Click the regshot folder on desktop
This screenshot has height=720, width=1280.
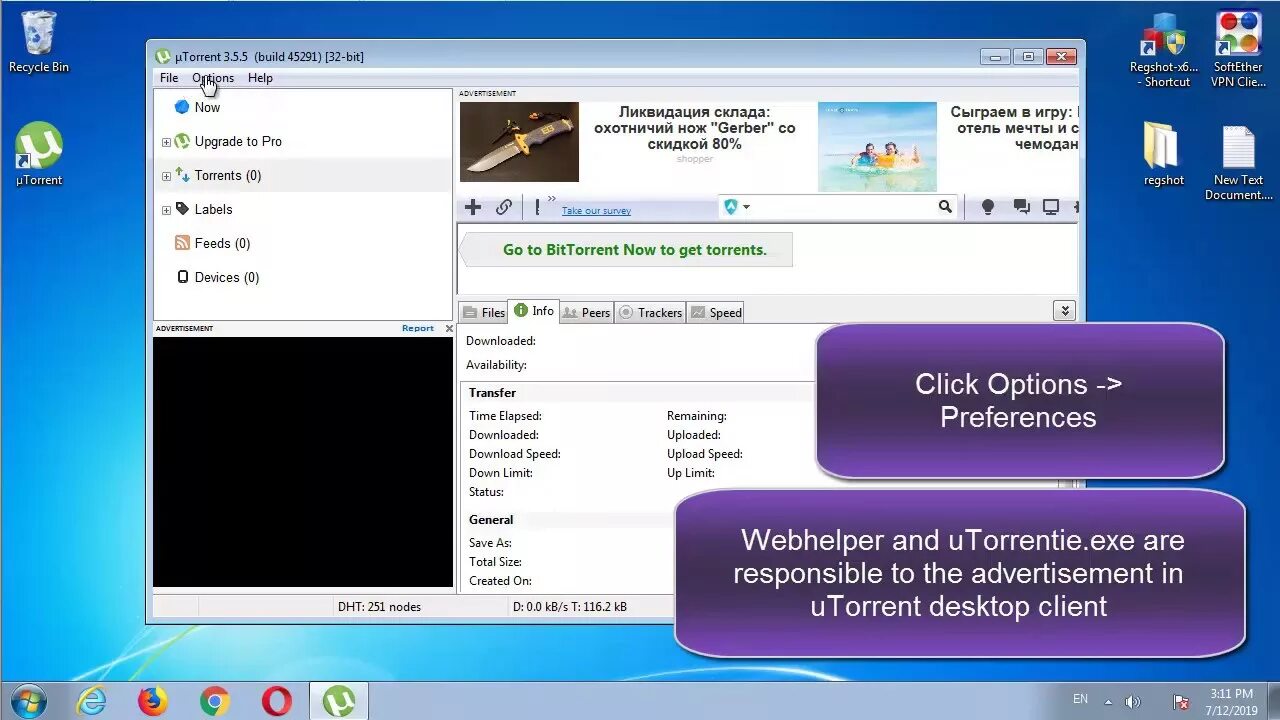point(1164,155)
